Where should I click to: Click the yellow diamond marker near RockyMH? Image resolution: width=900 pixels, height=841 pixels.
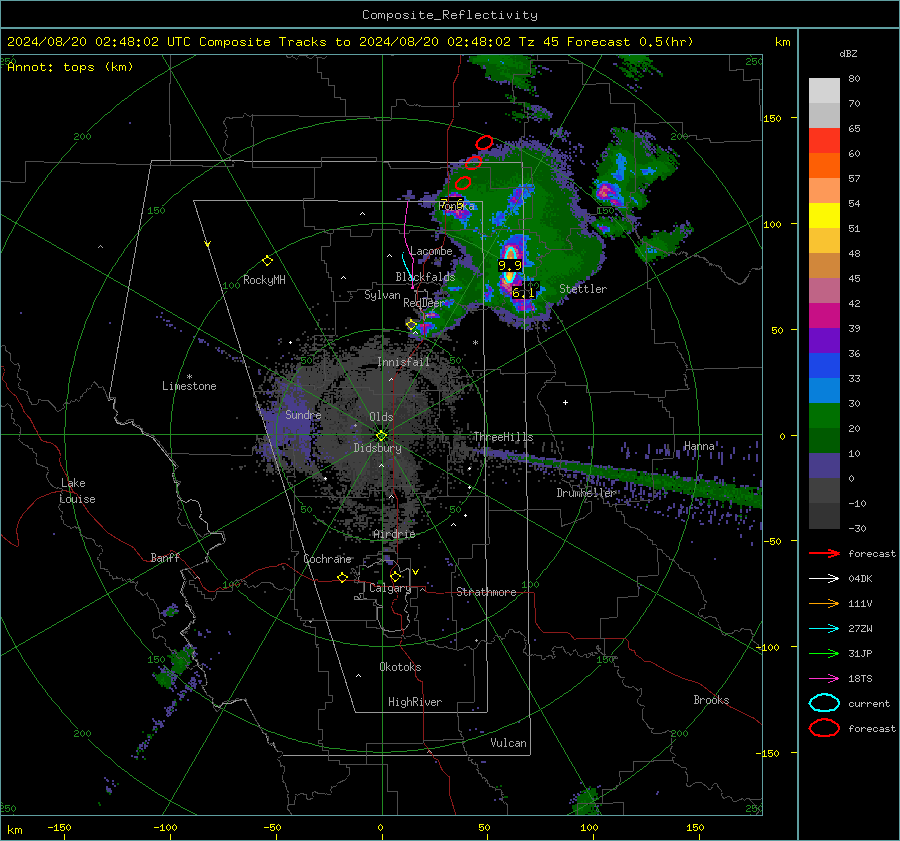pyautogui.click(x=267, y=261)
